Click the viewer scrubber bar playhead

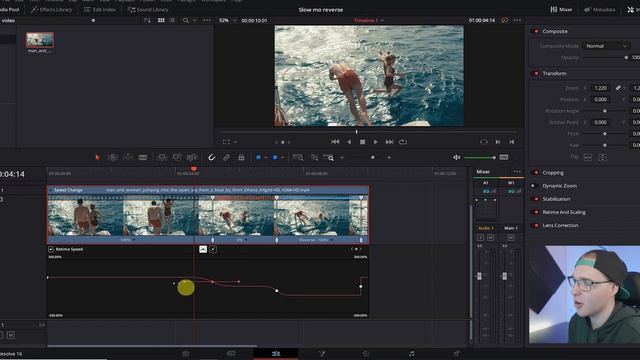(356, 132)
